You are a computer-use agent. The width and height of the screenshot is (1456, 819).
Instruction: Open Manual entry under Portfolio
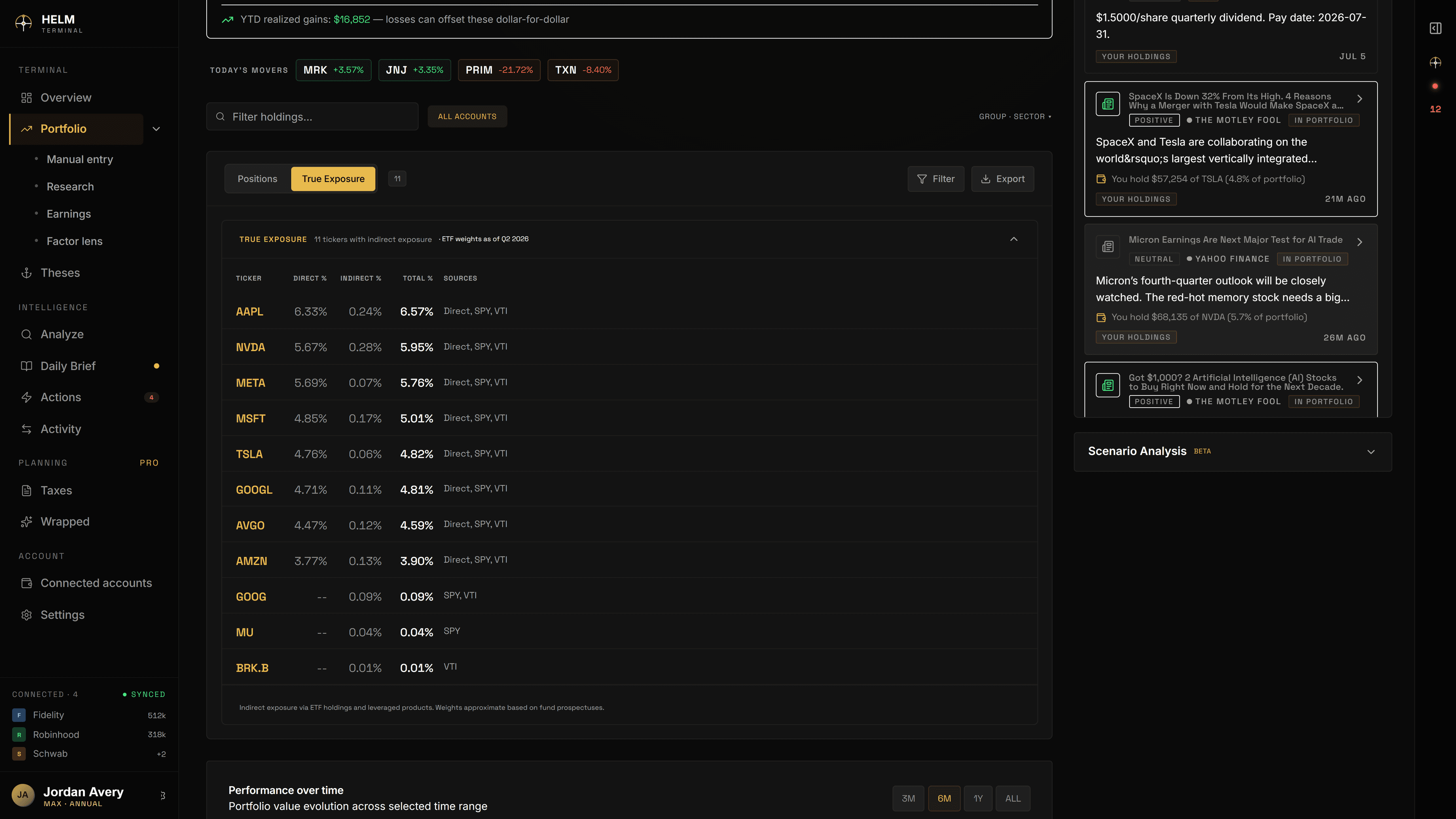point(80,159)
